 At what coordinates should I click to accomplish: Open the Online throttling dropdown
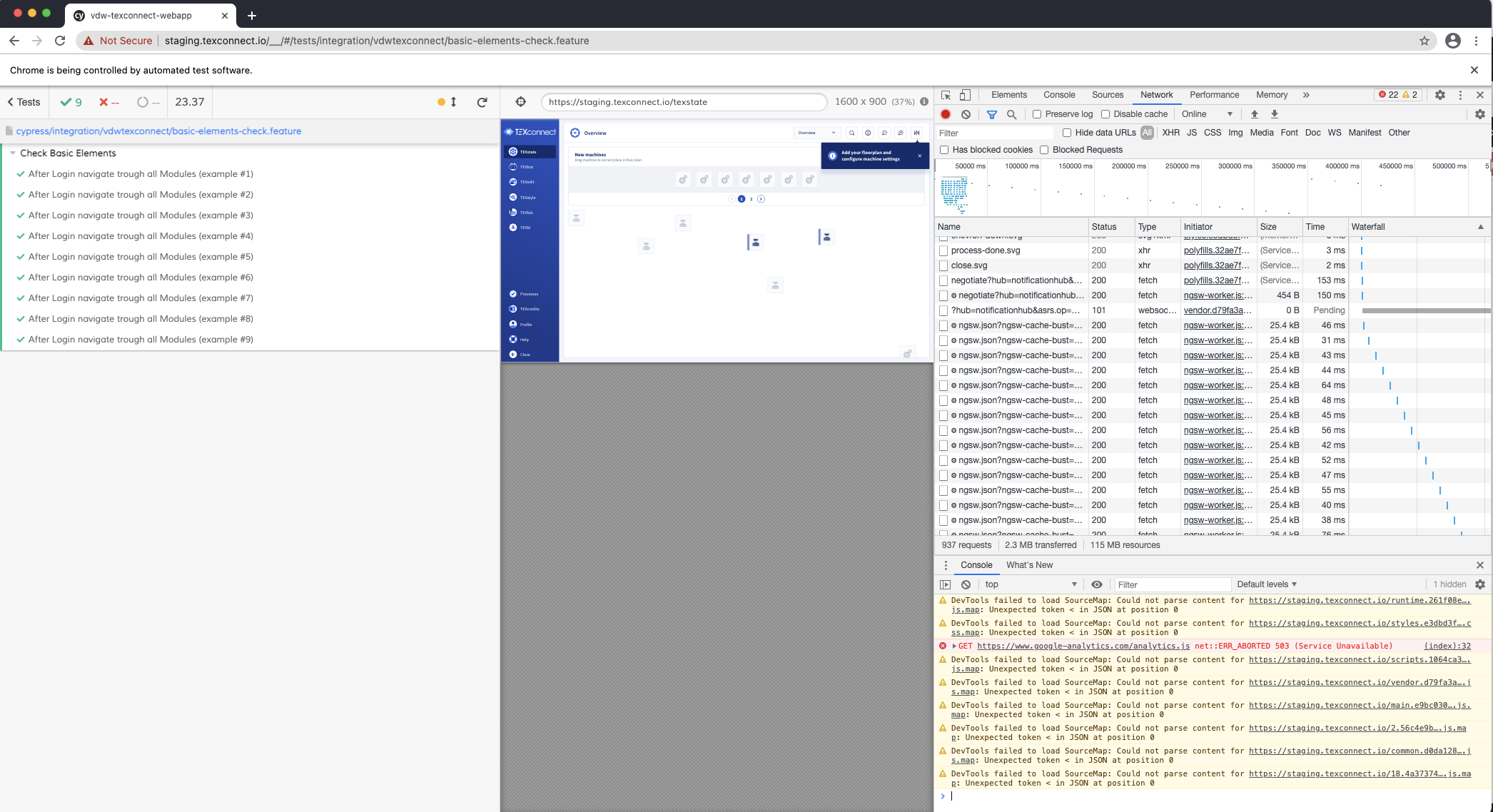pyautogui.click(x=1205, y=114)
